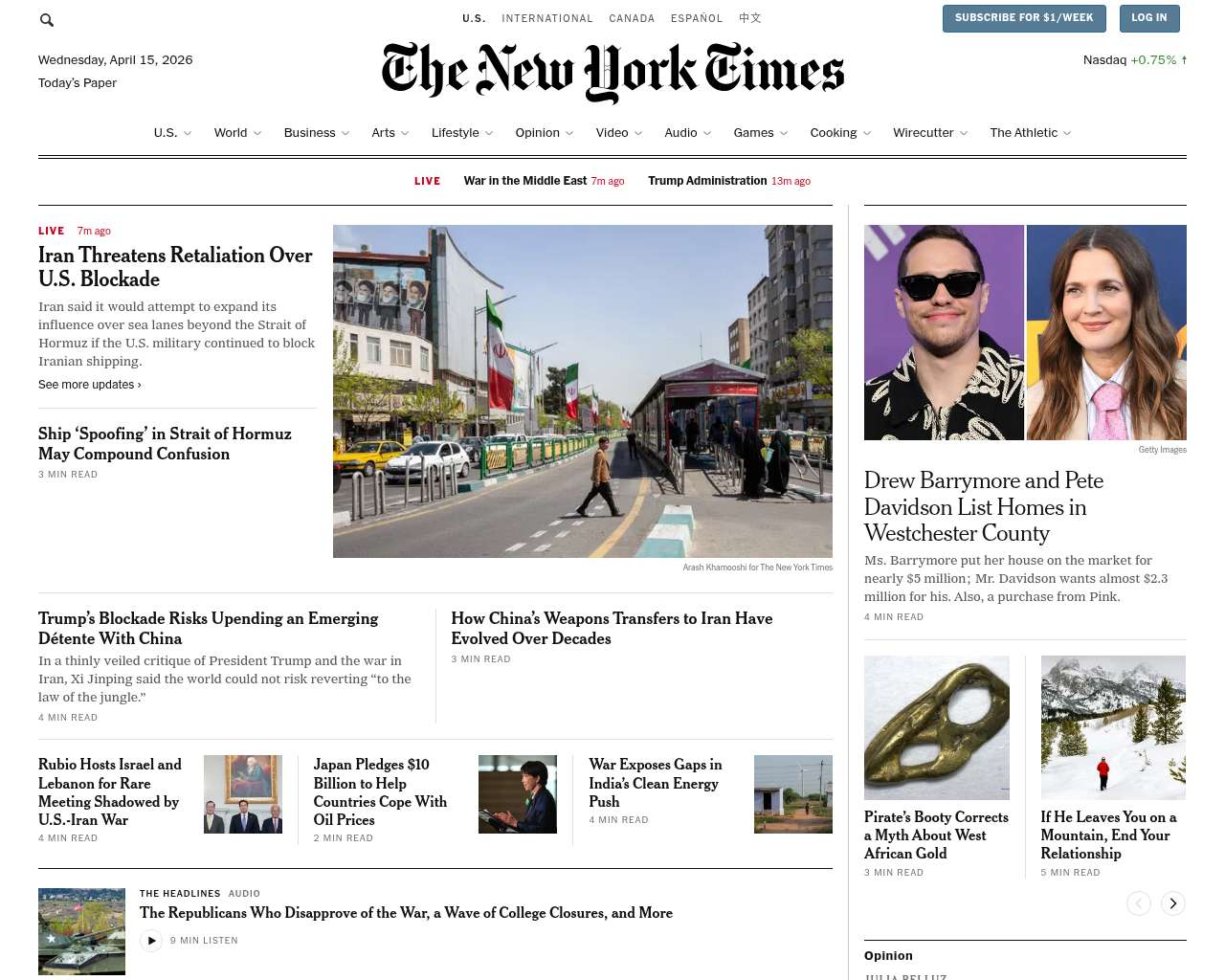The image size is (1225, 980).
Task: Open the Tehran street scene photo
Action: tap(582, 390)
